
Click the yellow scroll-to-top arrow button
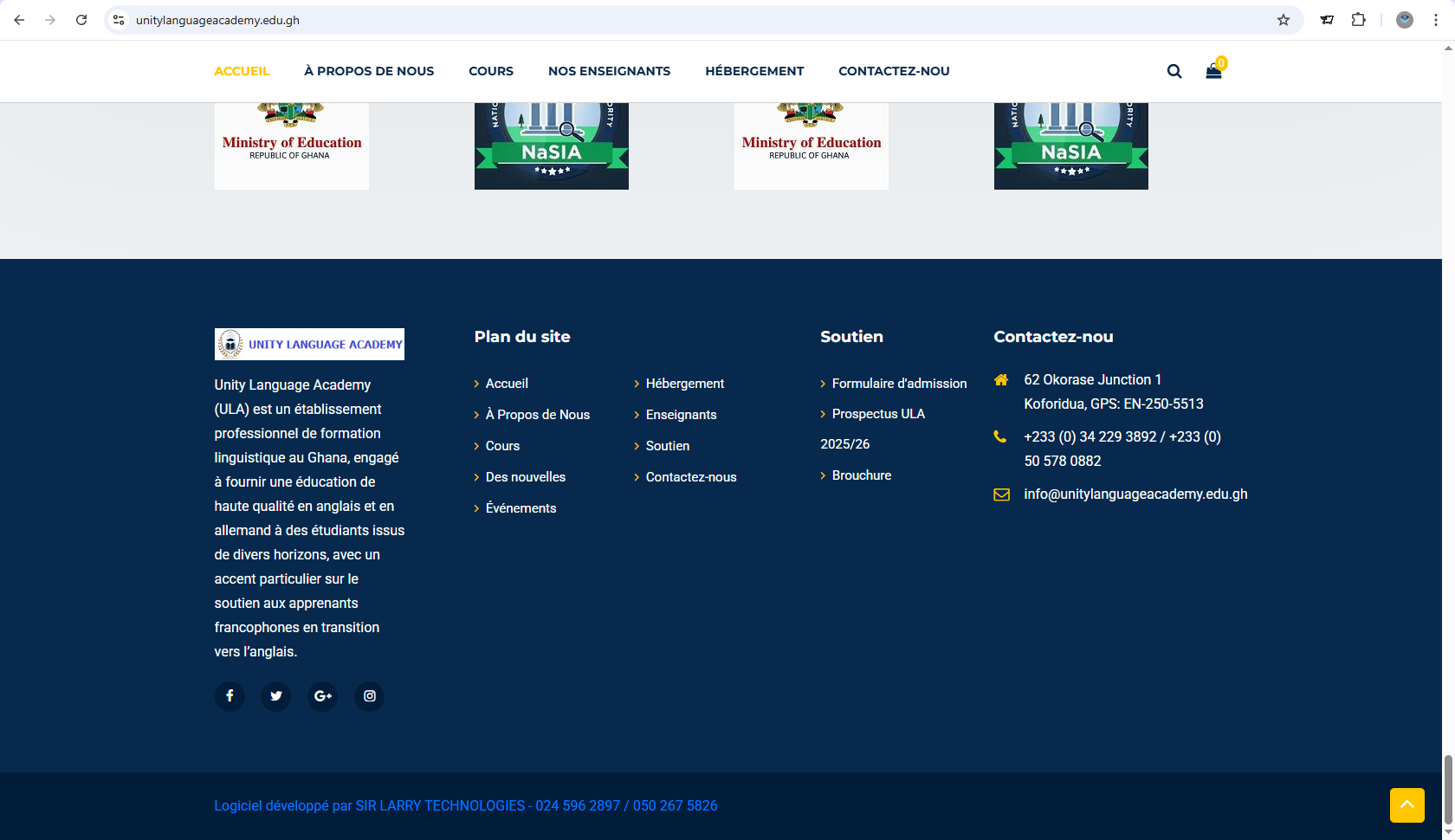(1406, 805)
